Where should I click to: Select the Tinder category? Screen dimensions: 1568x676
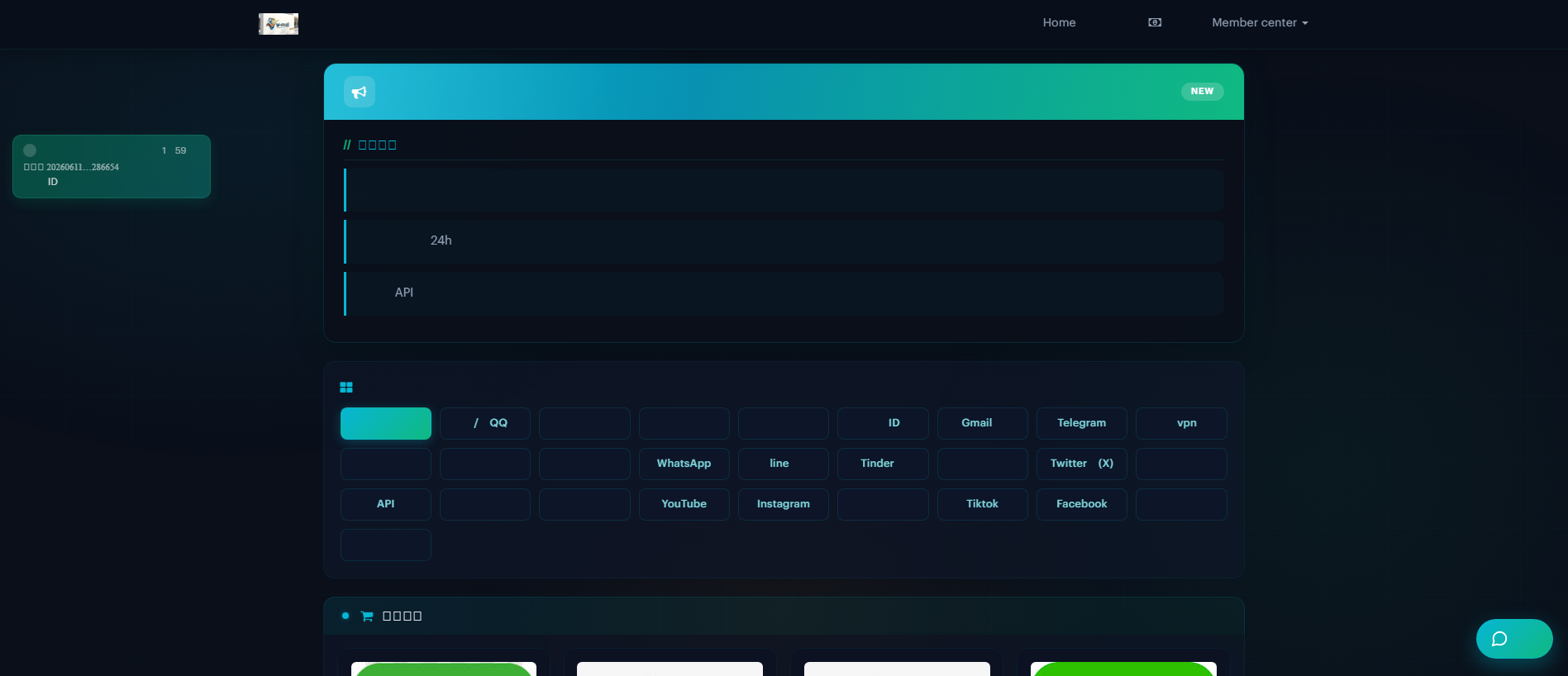883,464
